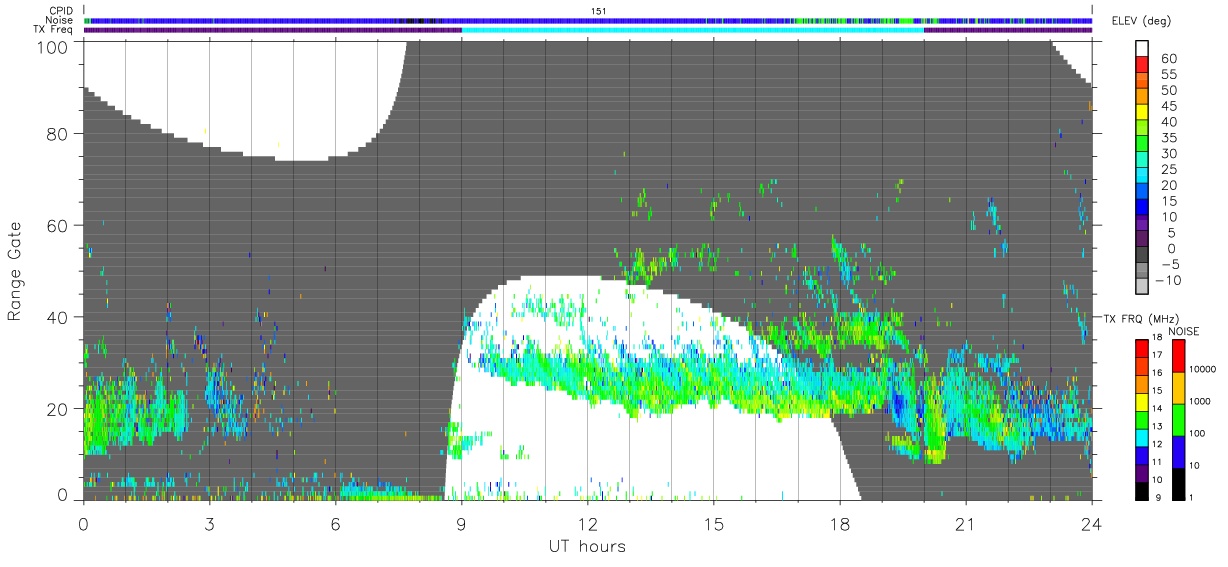Click the 12 tick label on the UT hours axis
This screenshot has width=1228, height=567.
(587, 524)
